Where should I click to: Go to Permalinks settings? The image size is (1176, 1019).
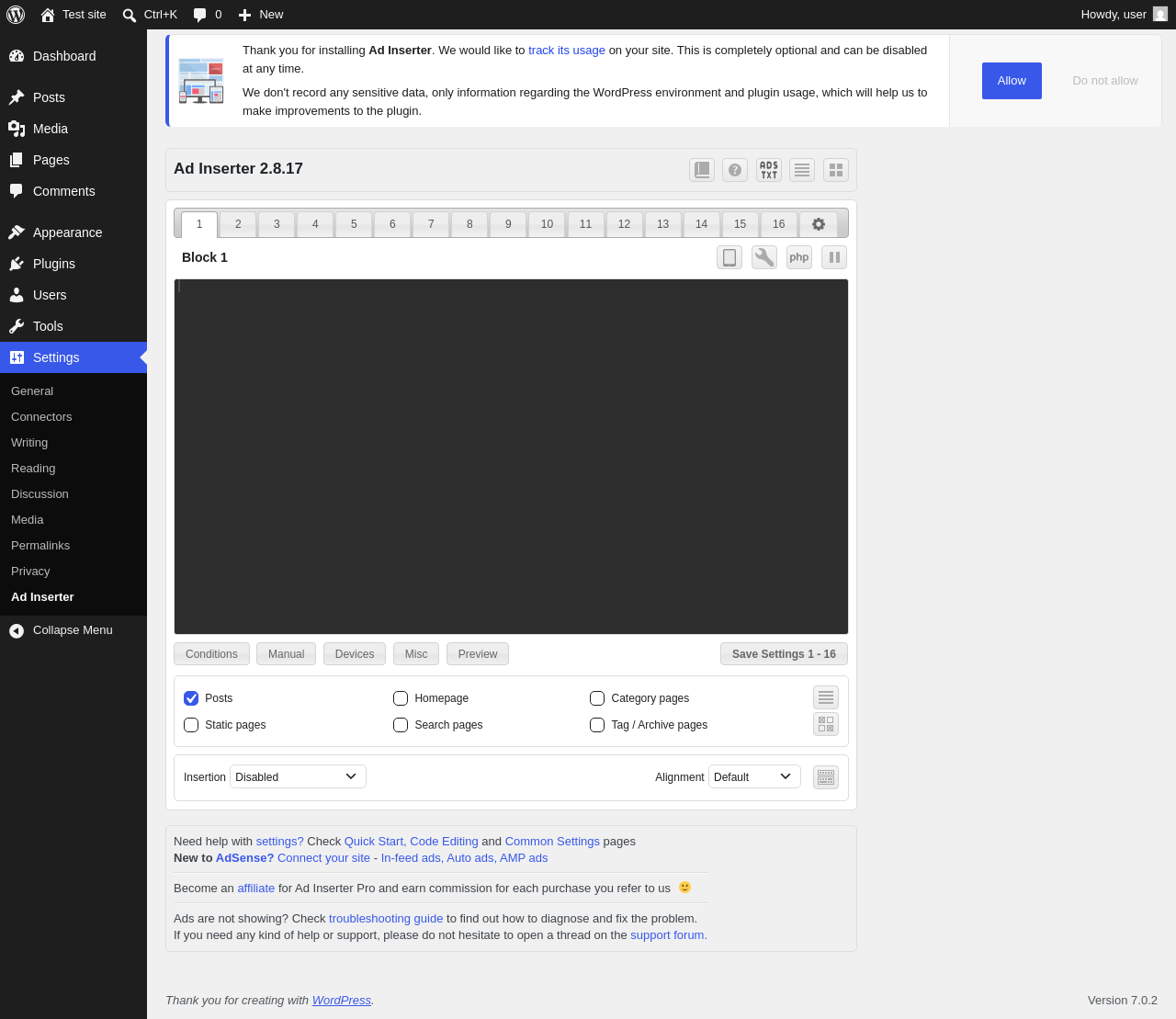pyautogui.click(x=40, y=546)
